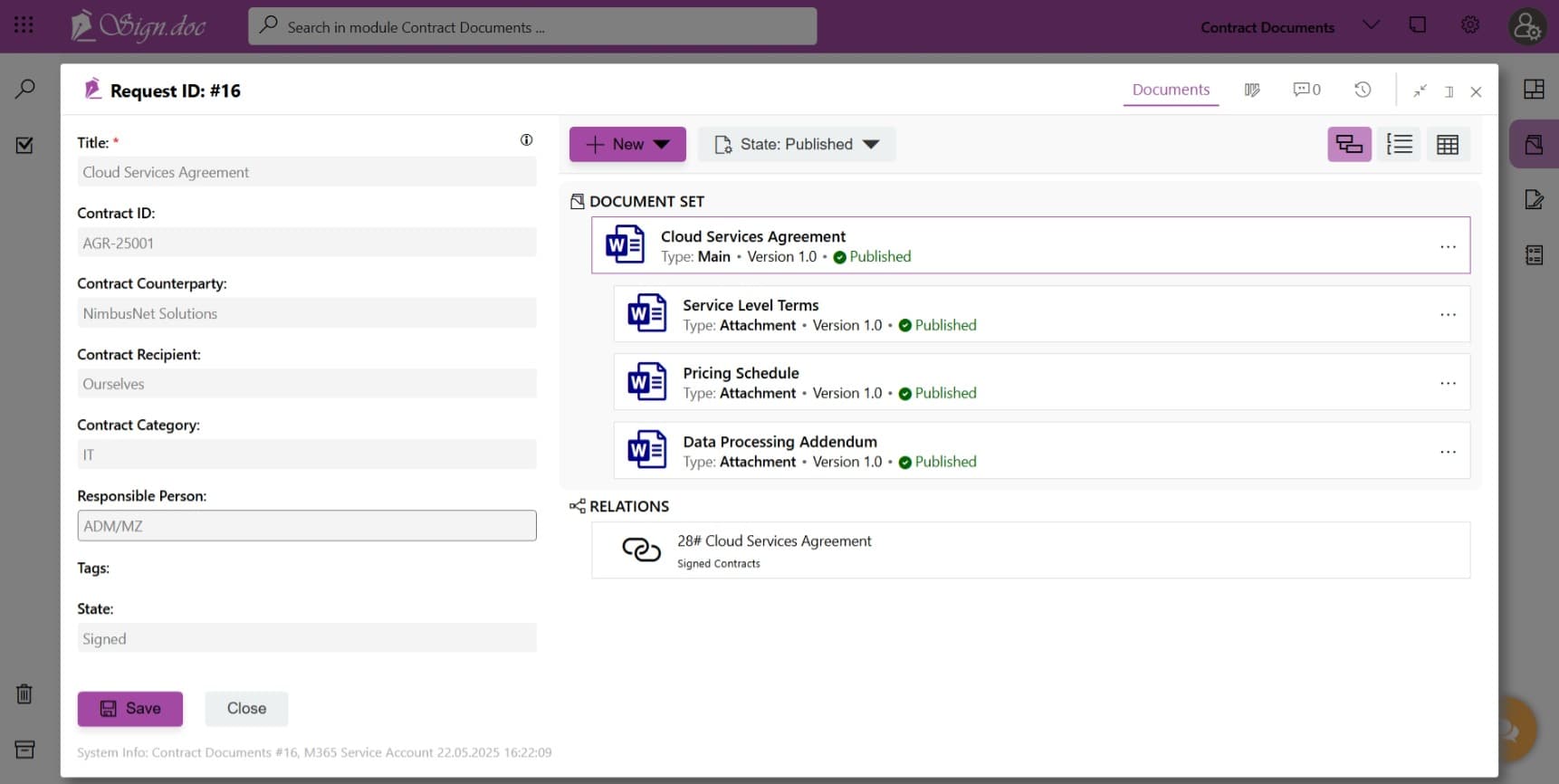This screenshot has width=1559, height=784.
Task: Open more options for Service Level Terms
Action: pos(1448,314)
